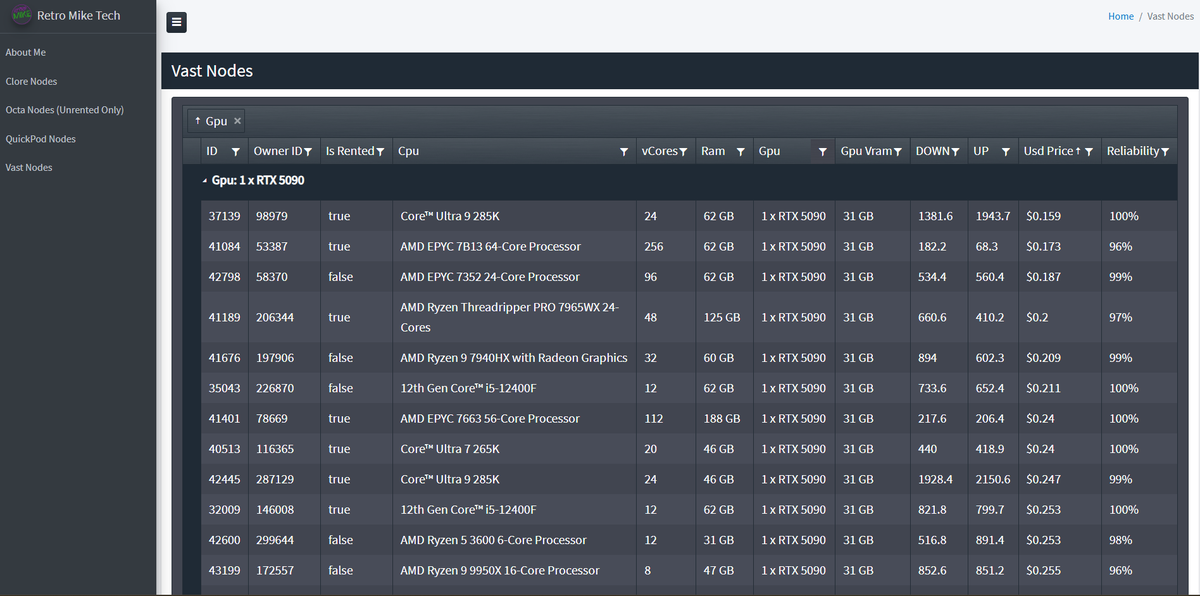The width and height of the screenshot is (1200, 596).
Task: Select node ID 41084 cell
Action: pyautogui.click(x=224, y=246)
